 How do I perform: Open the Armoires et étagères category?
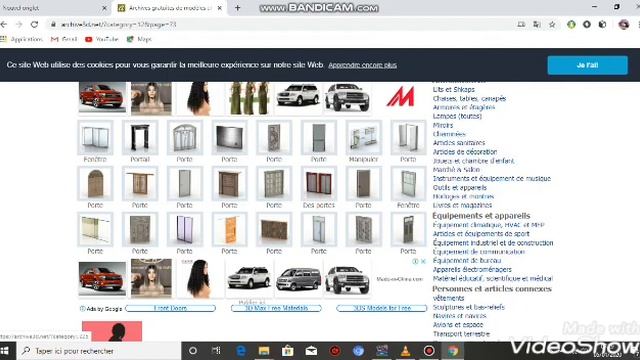pyautogui.click(x=464, y=107)
